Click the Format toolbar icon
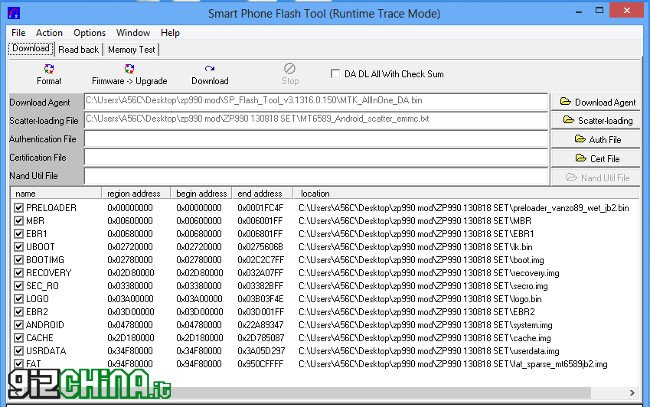This screenshot has height=407, width=650. tap(49, 69)
